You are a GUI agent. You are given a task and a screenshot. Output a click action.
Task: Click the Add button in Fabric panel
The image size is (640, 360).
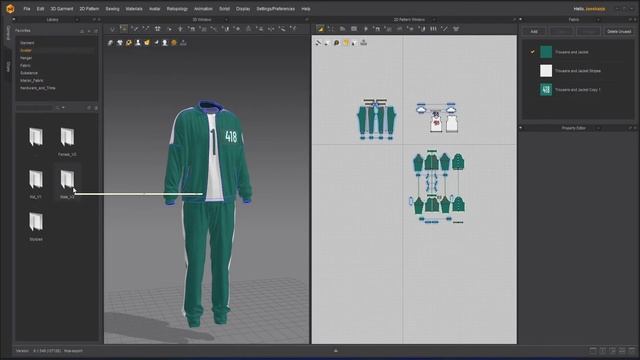click(x=534, y=31)
